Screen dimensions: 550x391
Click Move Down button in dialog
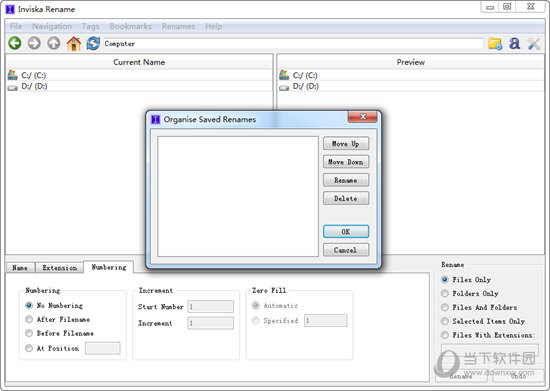(x=346, y=162)
